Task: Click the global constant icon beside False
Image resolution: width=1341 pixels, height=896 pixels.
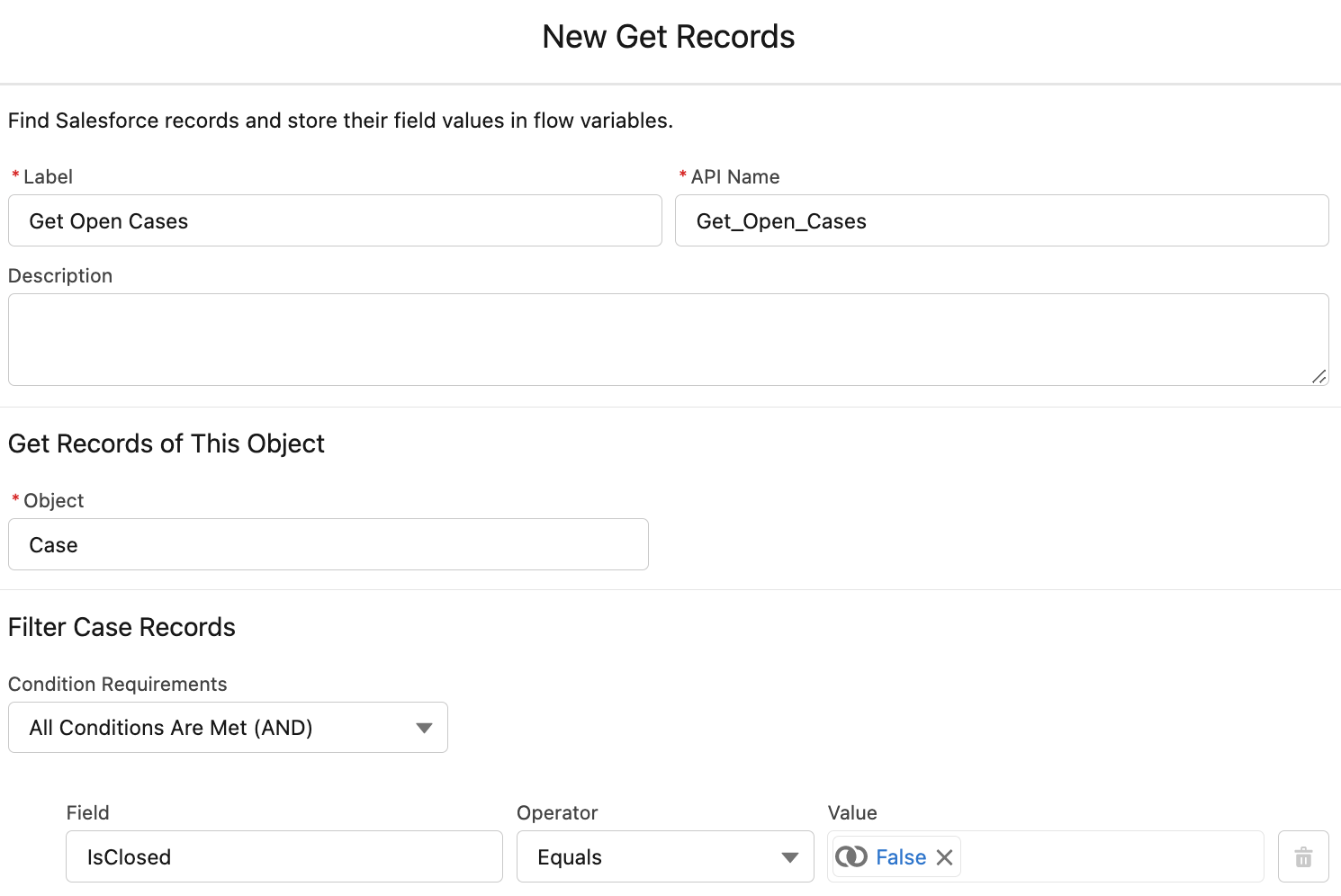Action: (x=851, y=857)
